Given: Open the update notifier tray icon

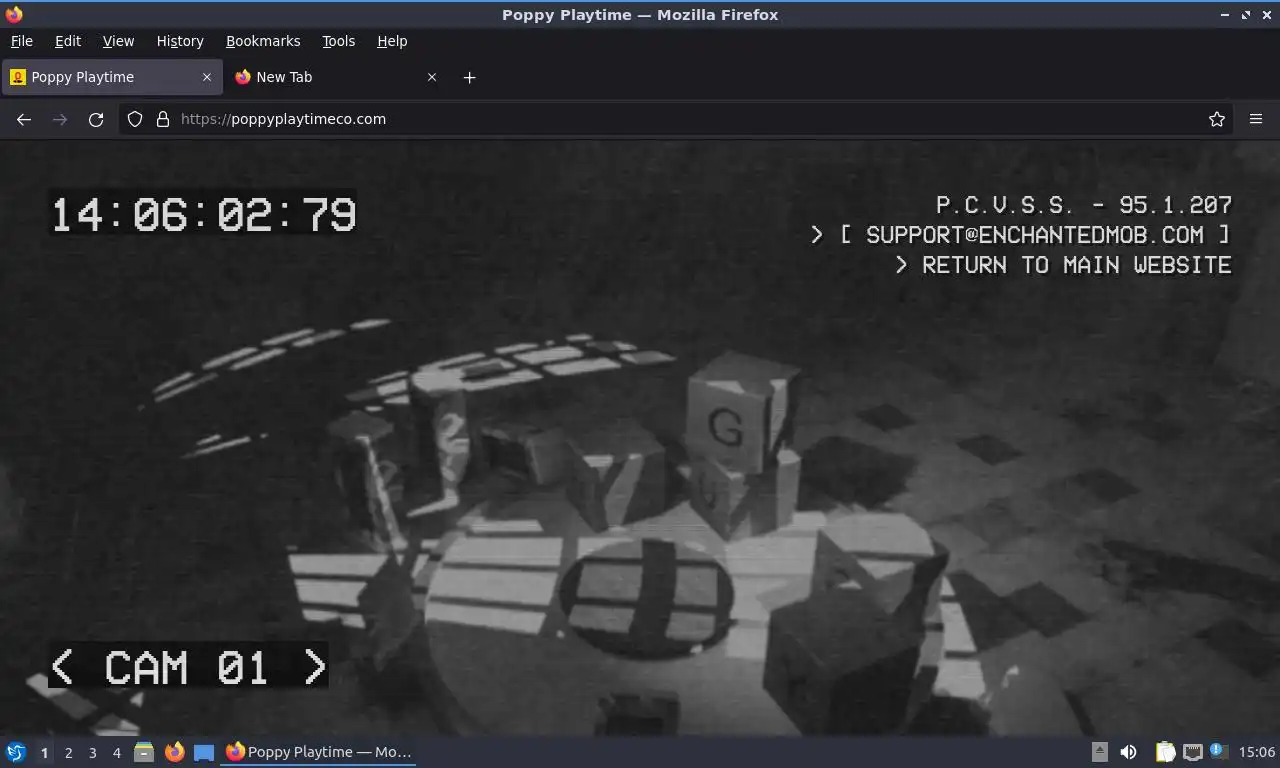Looking at the screenshot, I should (x=1218, y=751).
